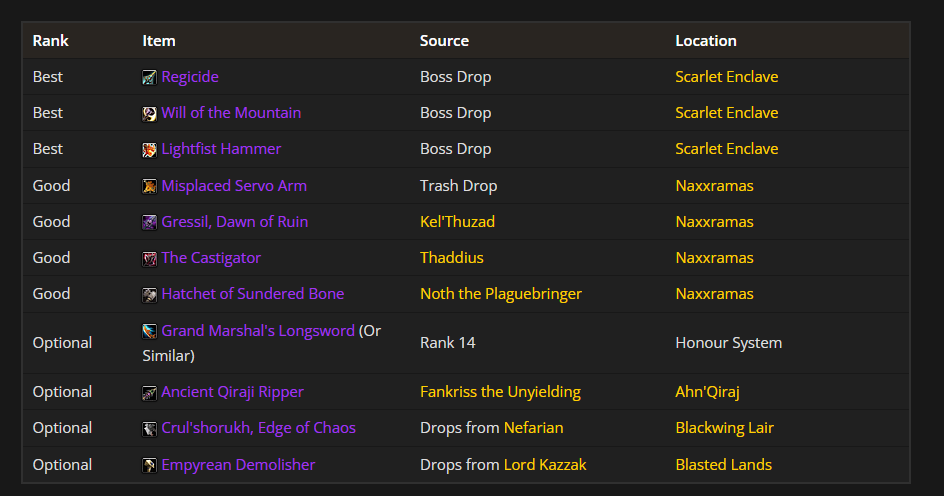Click the Grand Marshal's Longsword icon
Image resolution: width=944 pixels, height=496 pixels.
click(149, 332)
